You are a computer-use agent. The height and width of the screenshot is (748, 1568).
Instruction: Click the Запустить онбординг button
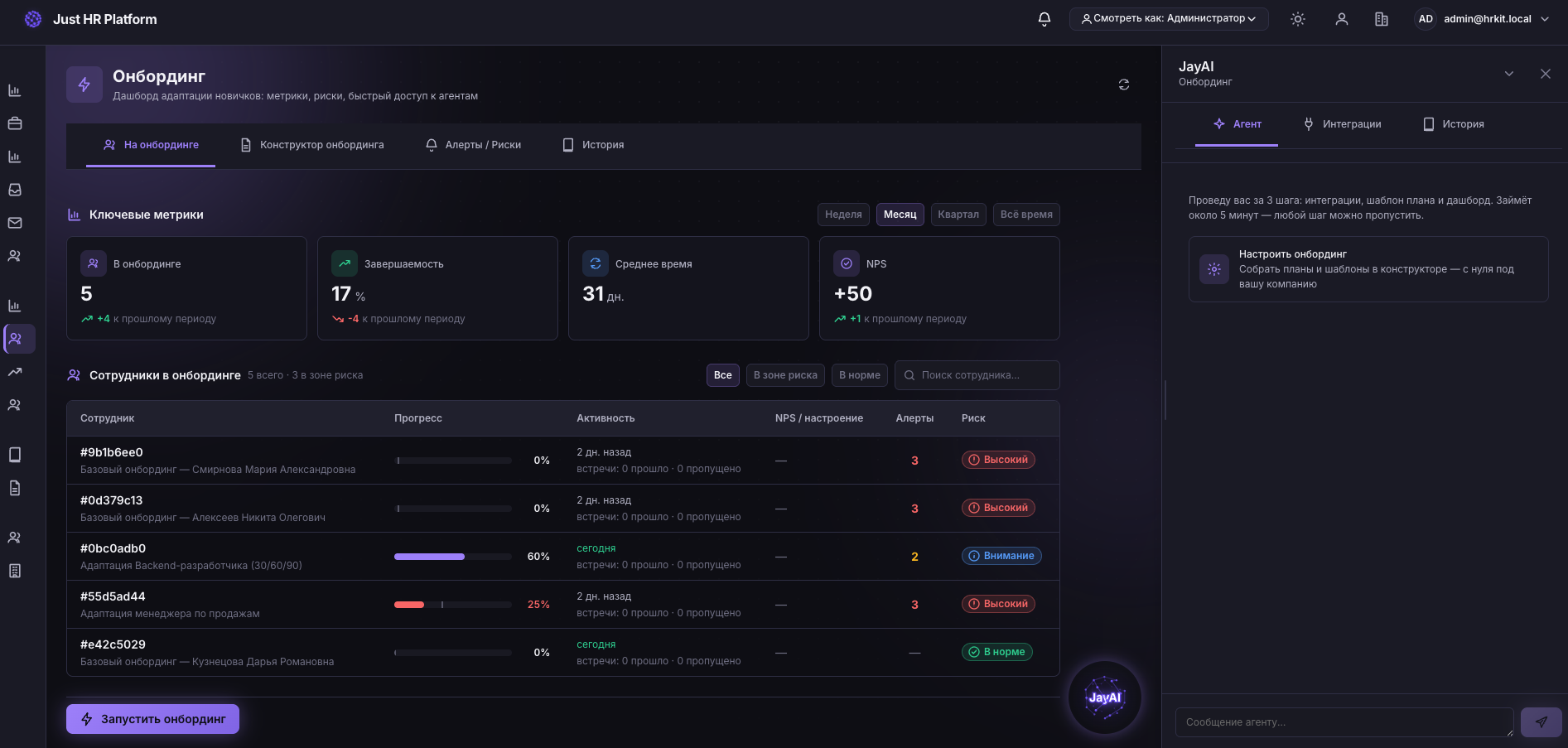pos(152,719)
